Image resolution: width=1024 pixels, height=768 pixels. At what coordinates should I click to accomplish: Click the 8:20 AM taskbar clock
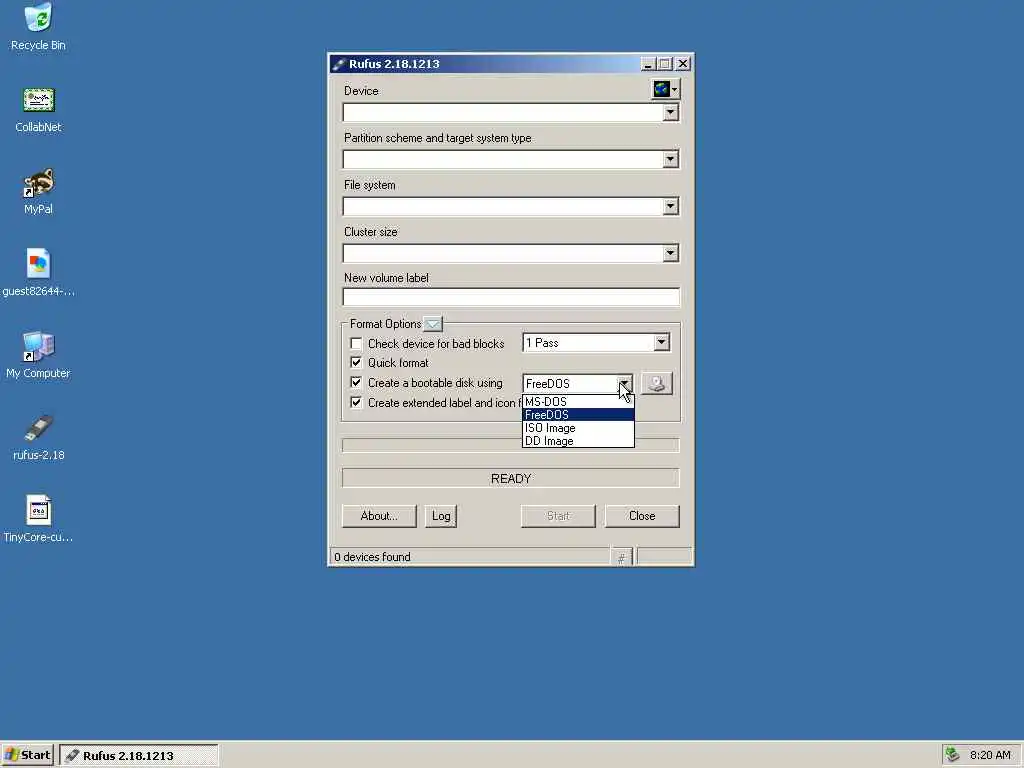tap(990, 755)
